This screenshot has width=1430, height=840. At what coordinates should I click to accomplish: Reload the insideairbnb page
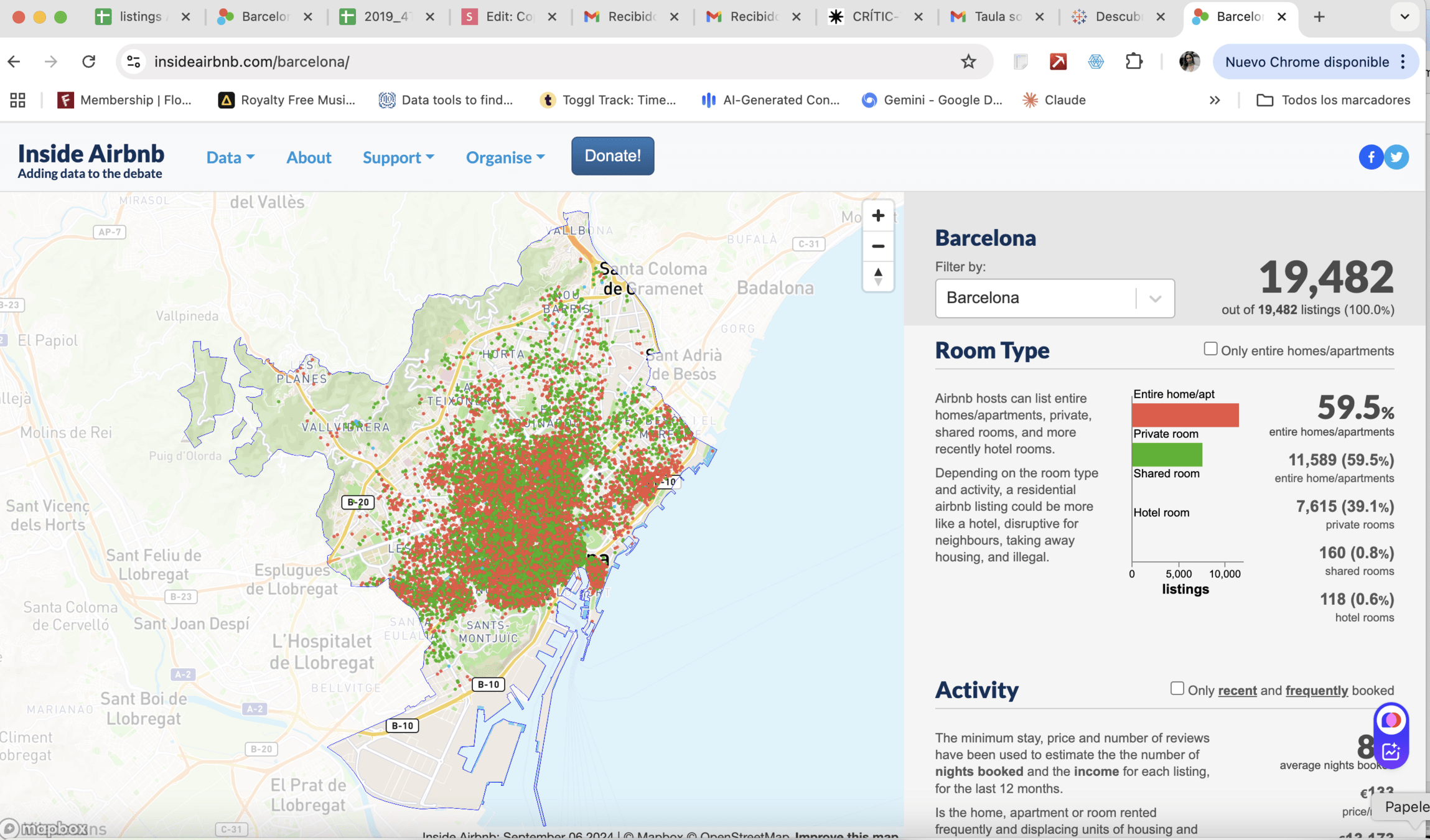[x=89, y=62]
